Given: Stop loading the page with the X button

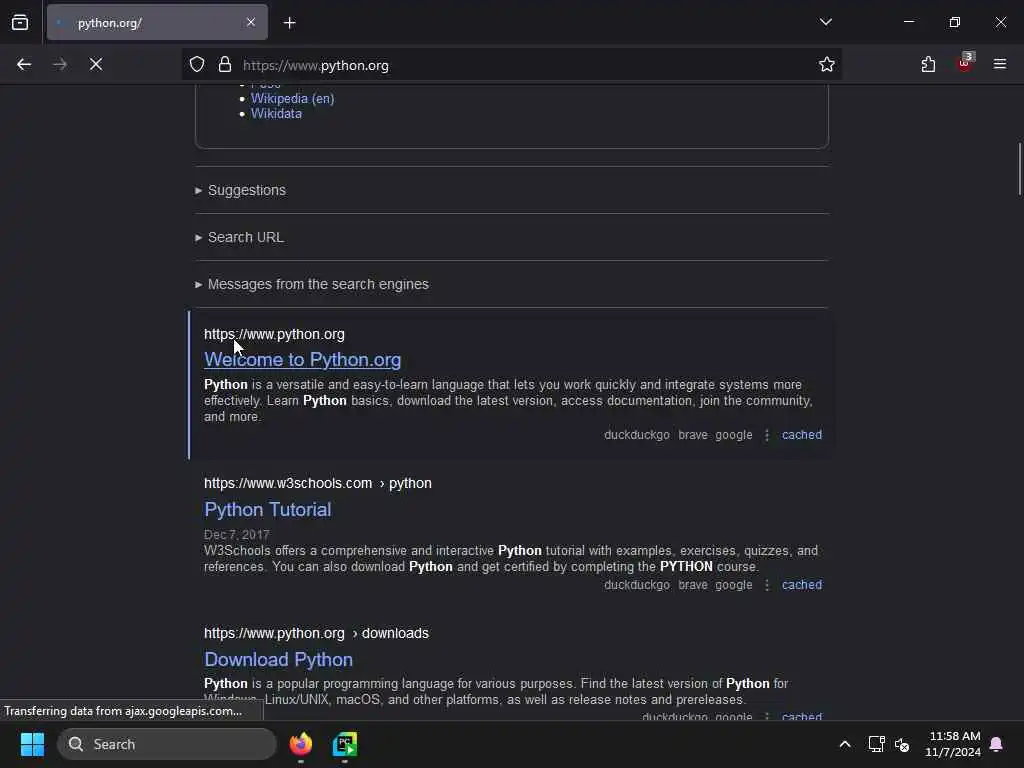Looking at the screenshot, I should (x=96, y=65).
